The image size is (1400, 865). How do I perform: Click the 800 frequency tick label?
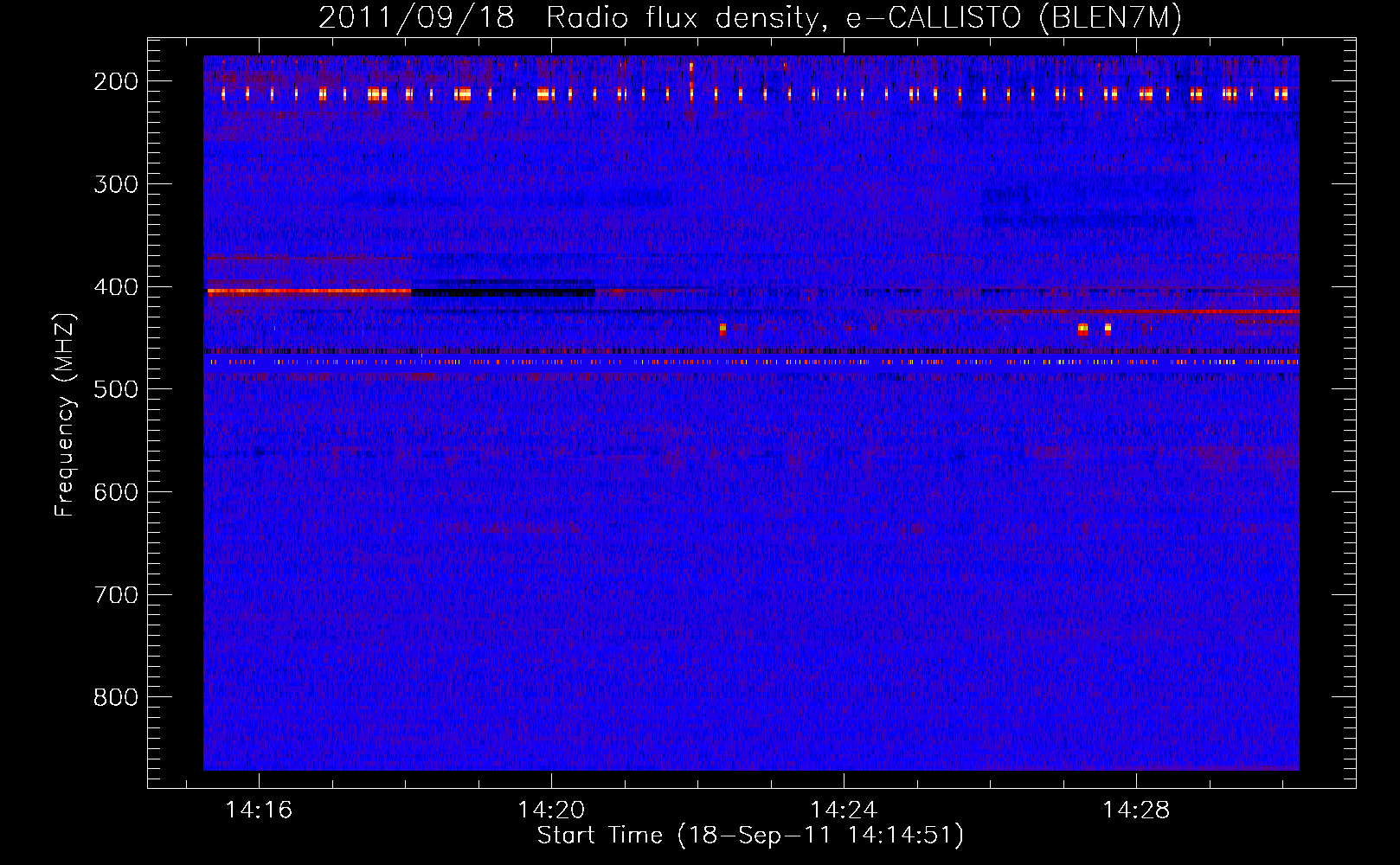coord(116,698)
